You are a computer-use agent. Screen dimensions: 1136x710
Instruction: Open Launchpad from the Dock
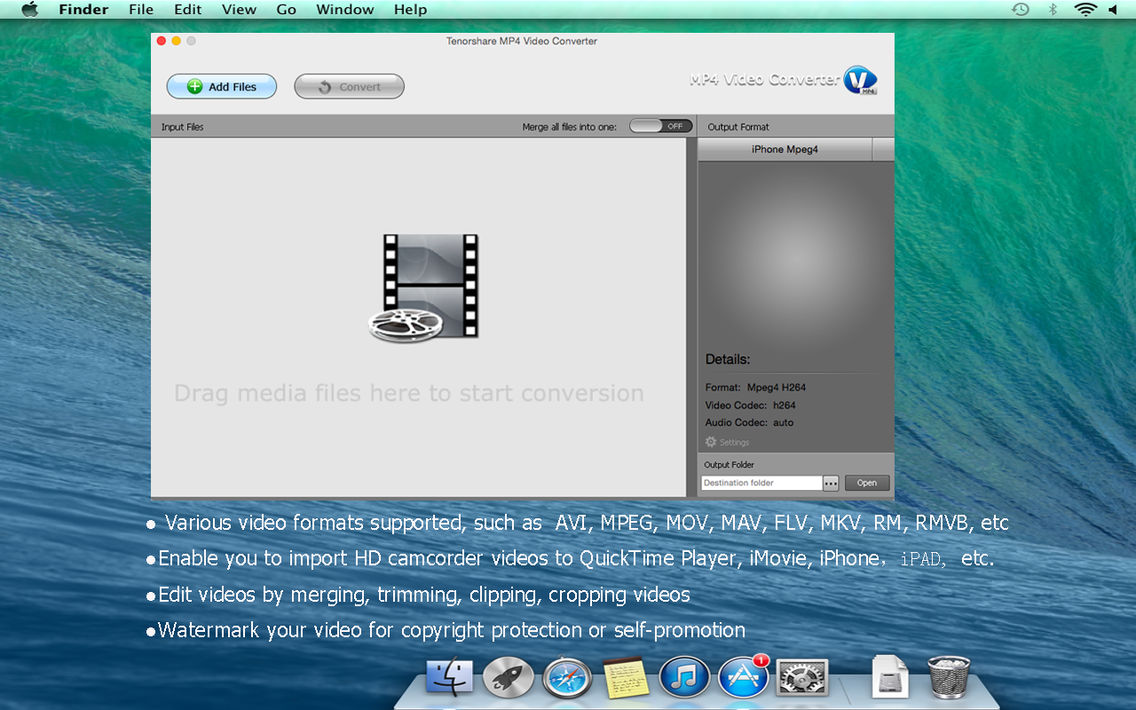pyautogui.click(x=508, y=676)
